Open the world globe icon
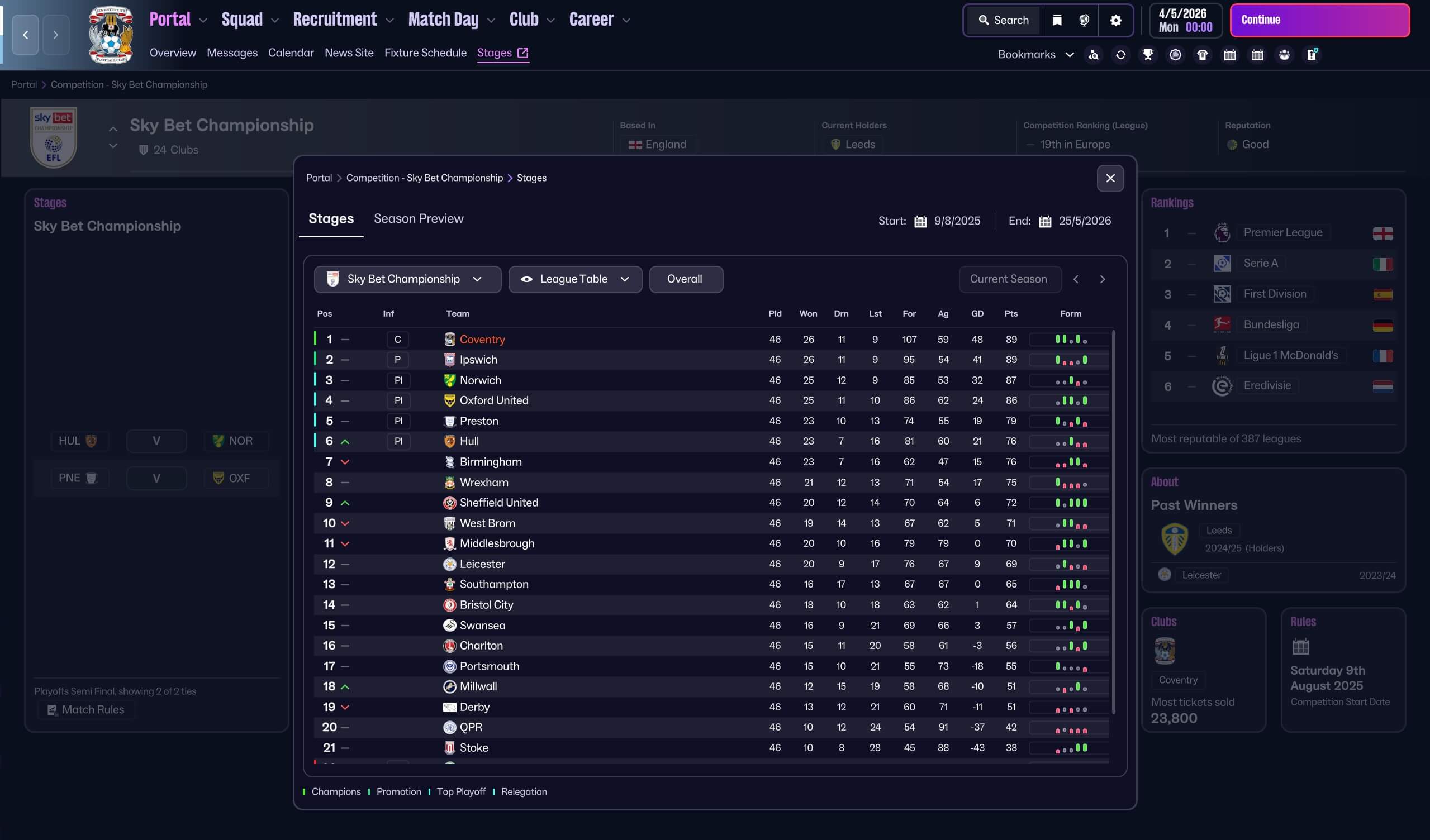 (x=1084, y=21)
